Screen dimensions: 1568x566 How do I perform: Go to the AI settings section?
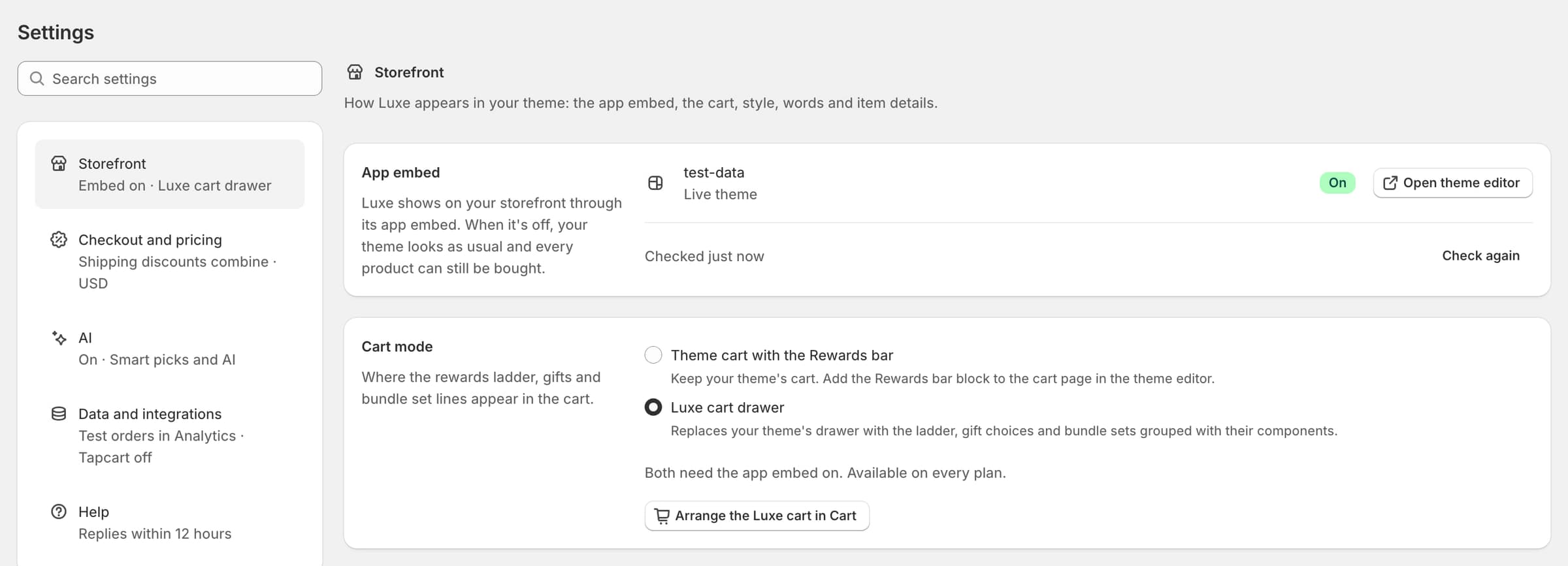point(170,349)
